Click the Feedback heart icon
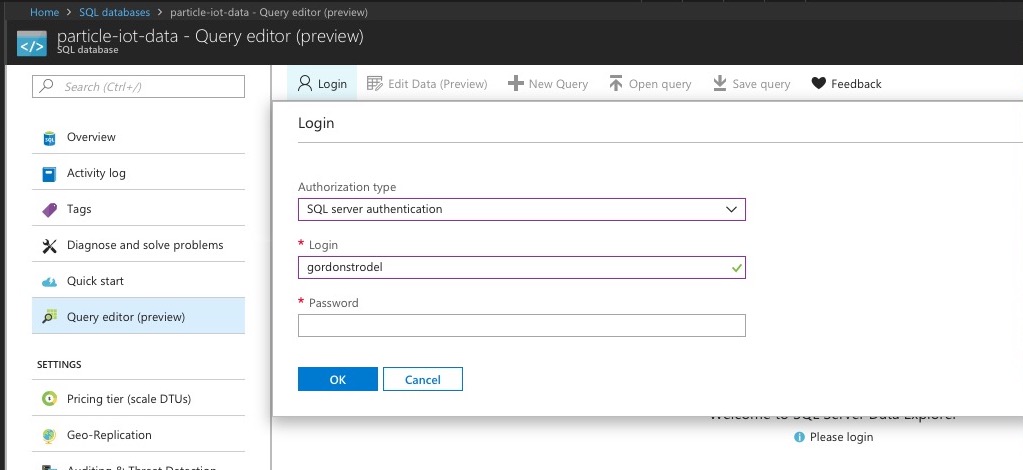 coord(819,84)
